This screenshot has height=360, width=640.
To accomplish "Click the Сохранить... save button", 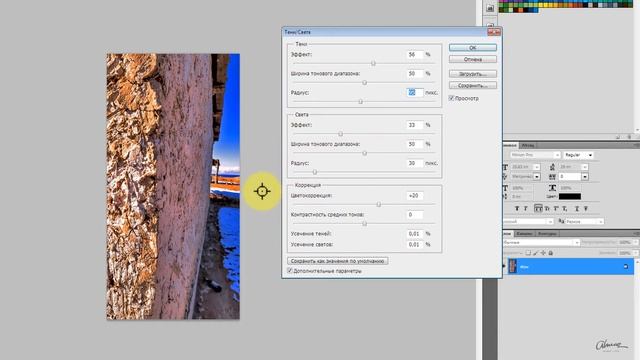I will click(x=473, y=86).
